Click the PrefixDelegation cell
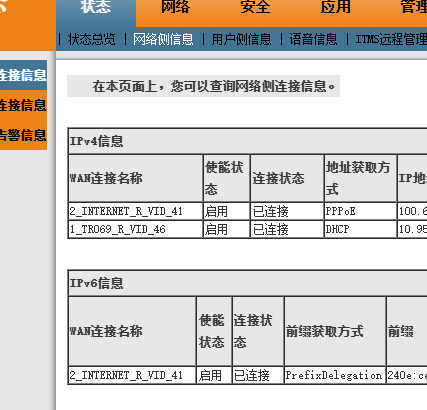Screen dimensions: 427x410 pyautogui.click(x=335, y=375)
